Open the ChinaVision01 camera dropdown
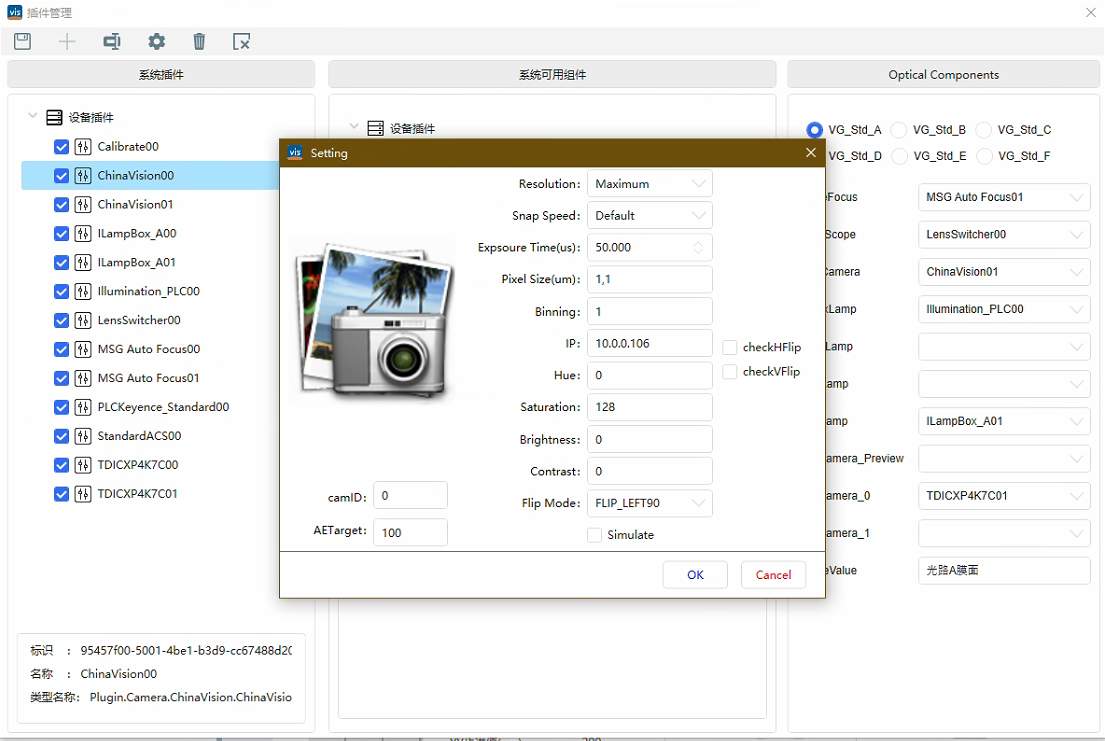Viewport: 1105px width, 741px height. tap(1004, 271)
